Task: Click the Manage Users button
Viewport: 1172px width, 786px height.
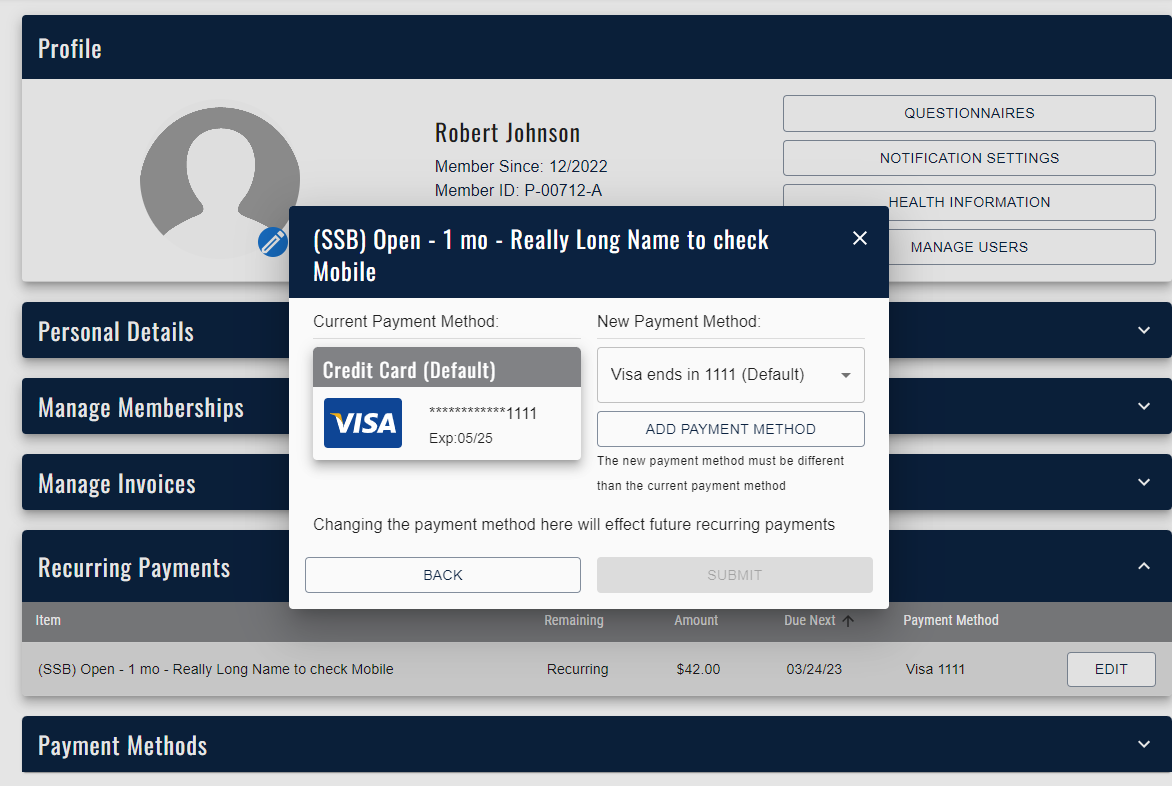Action: tap(968, 247)
